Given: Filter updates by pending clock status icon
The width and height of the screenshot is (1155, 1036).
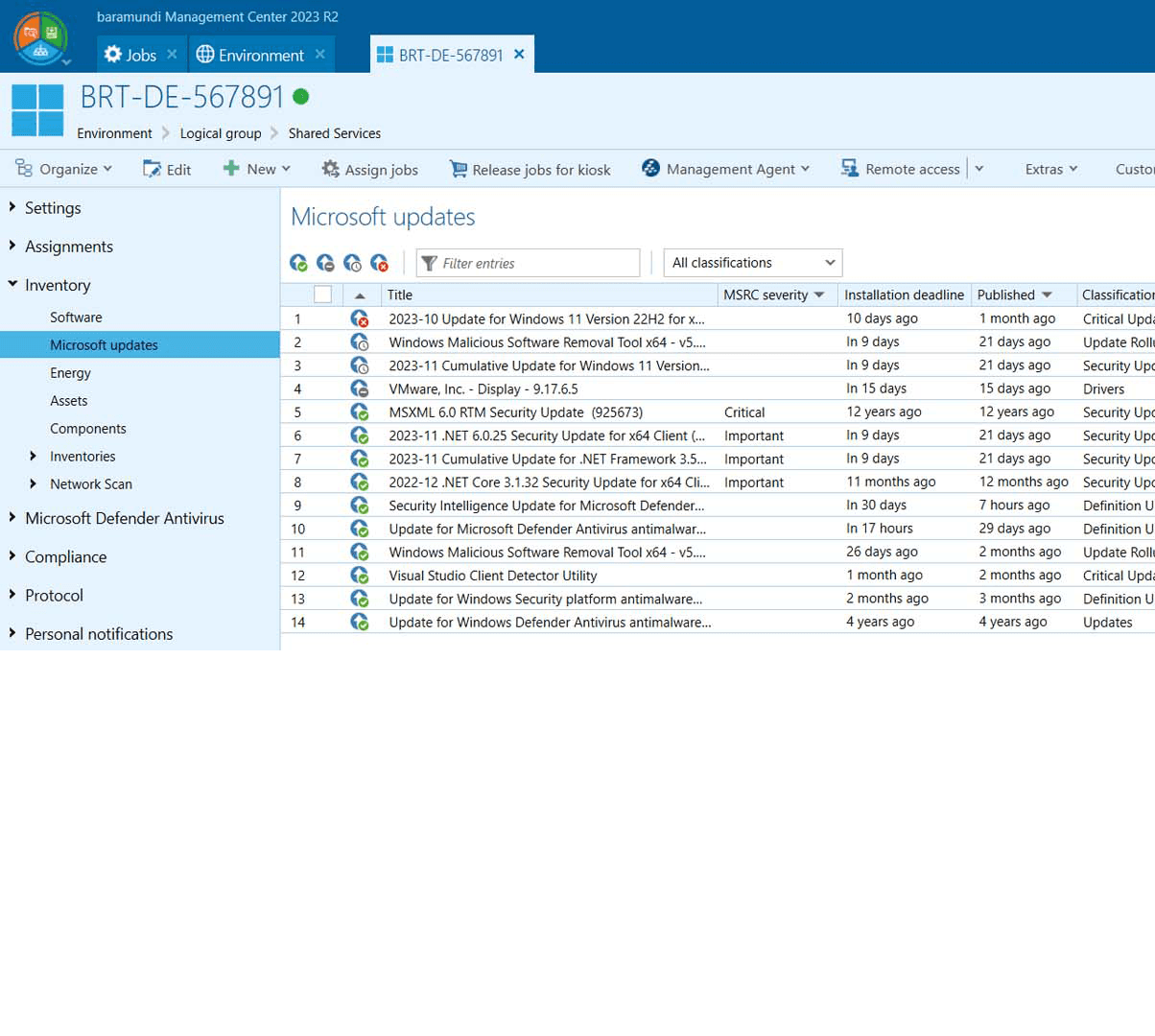Looking at the screenshot, I should (x=352, y=263).
